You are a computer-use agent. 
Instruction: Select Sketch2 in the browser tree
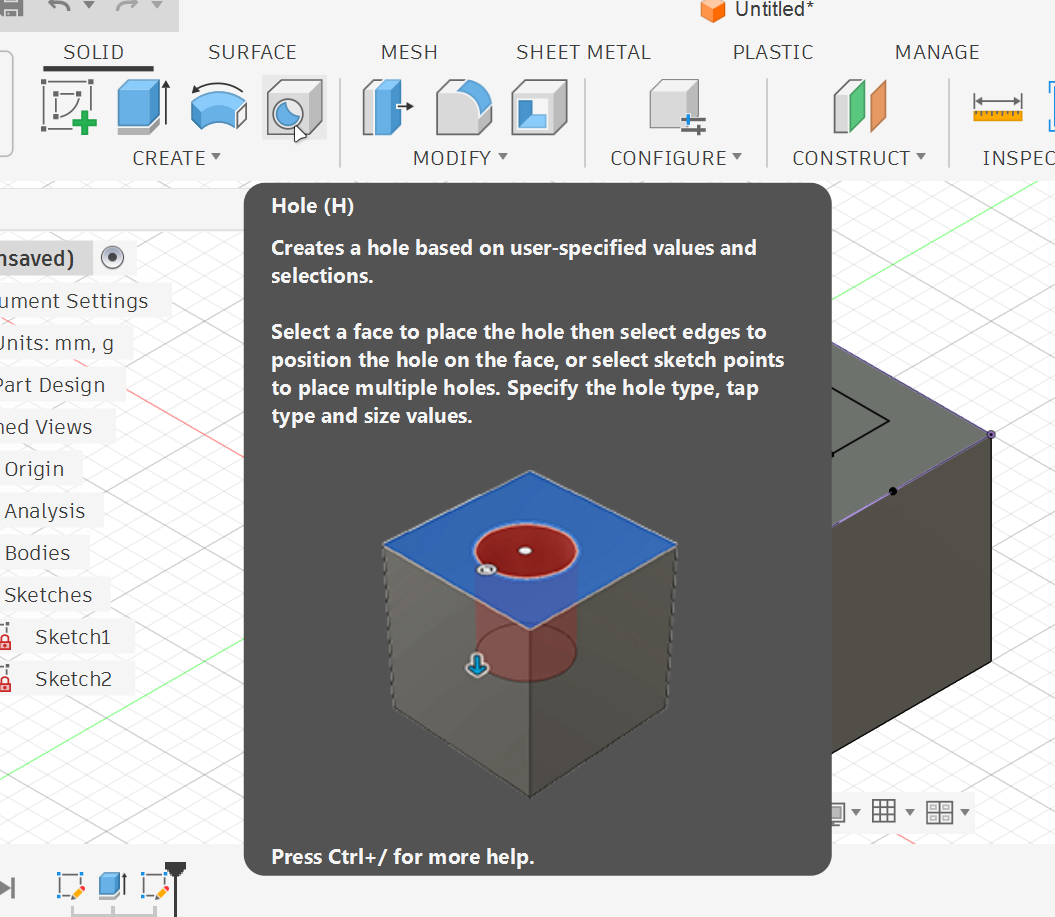(73, 679)
